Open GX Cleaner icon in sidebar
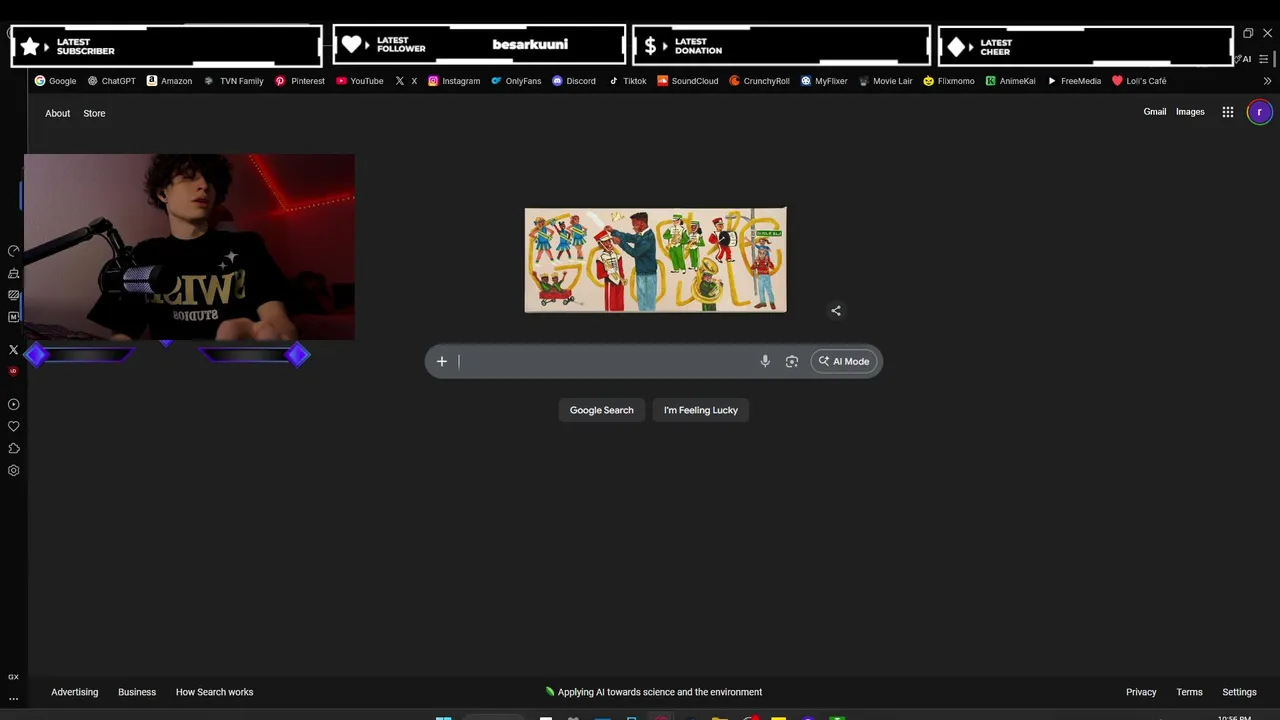This screenshot has height=720, width=1280. (13, 273)
